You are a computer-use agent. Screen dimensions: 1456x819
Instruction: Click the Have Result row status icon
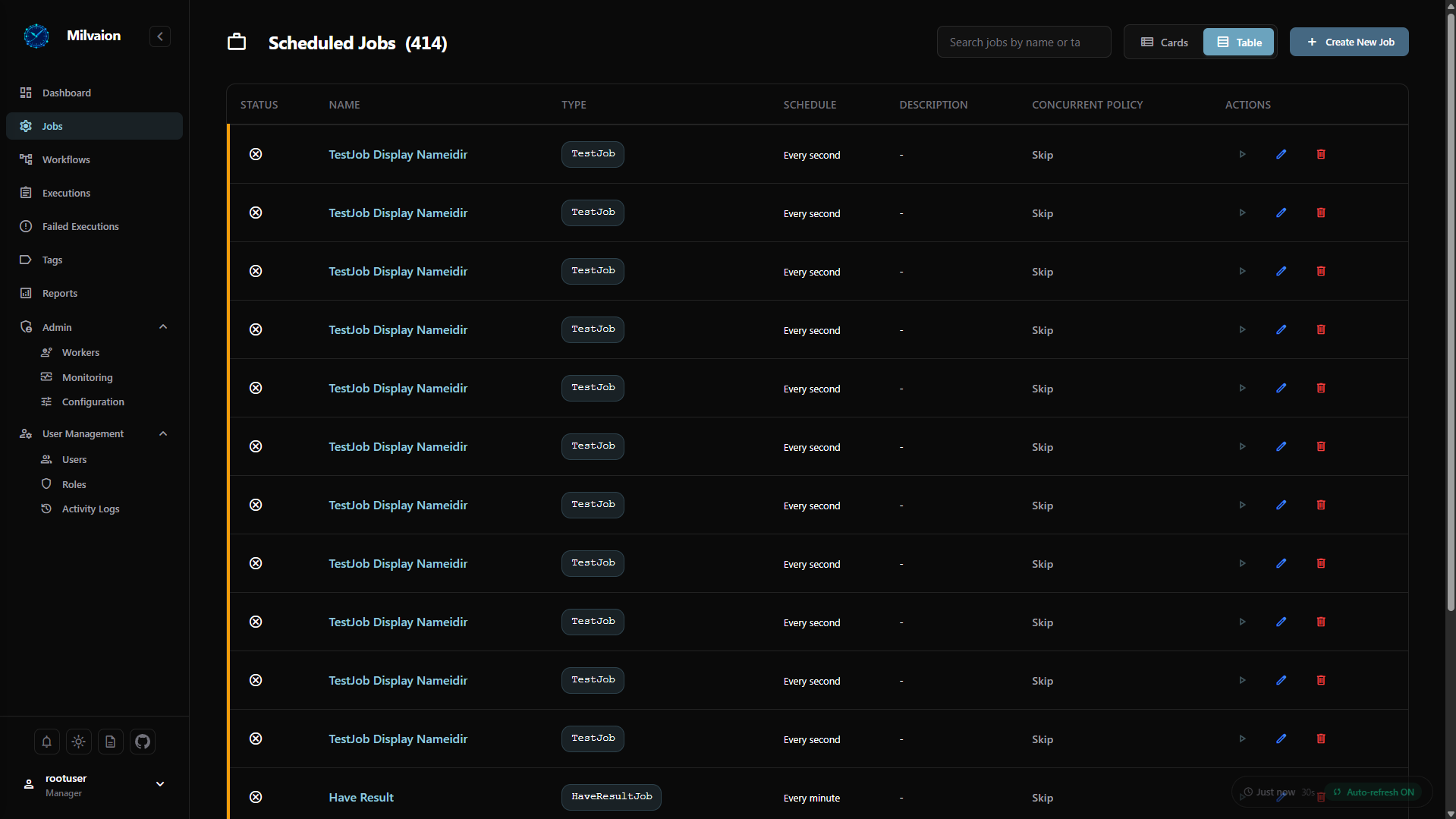coord(256,797)
